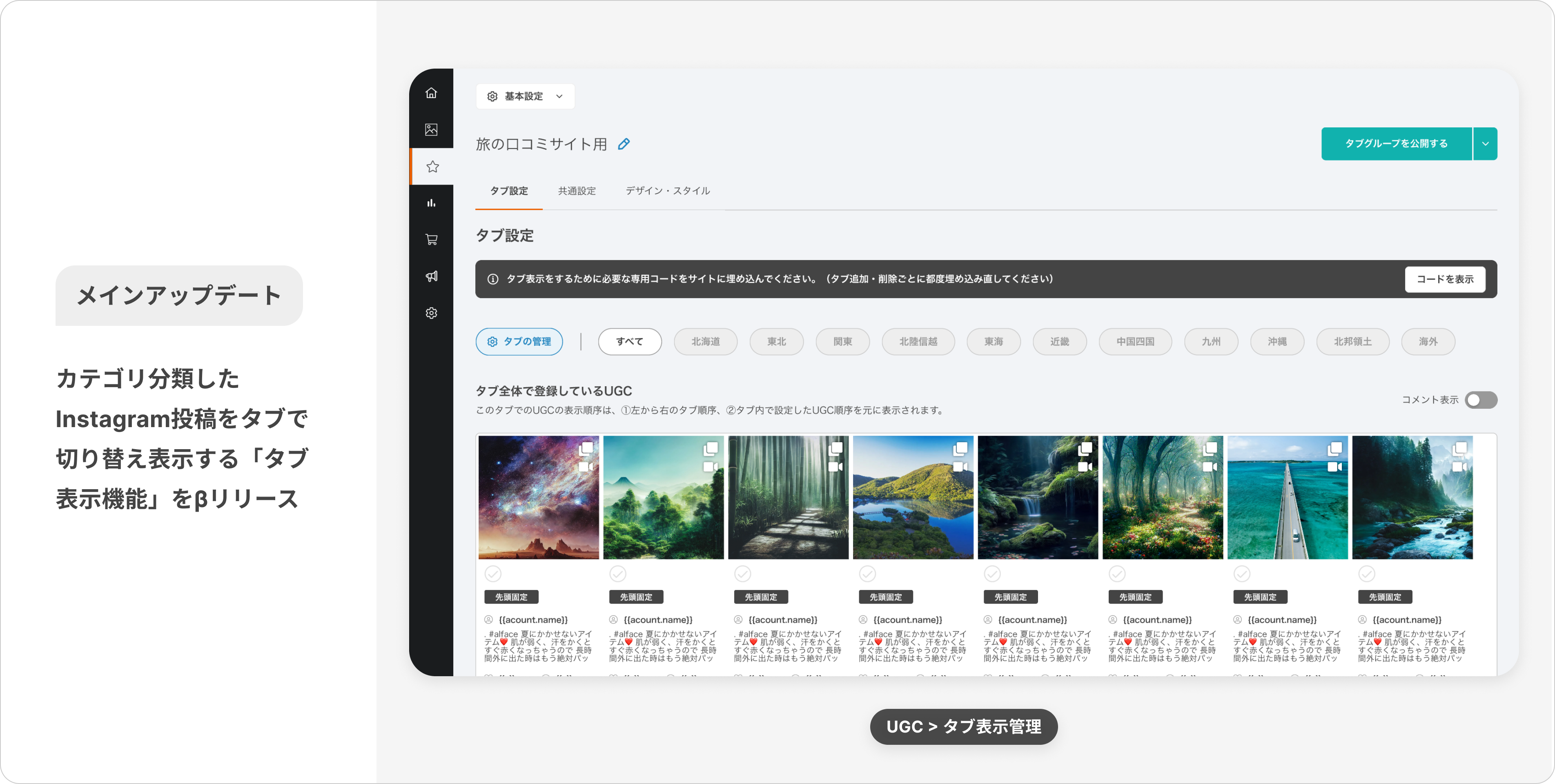
Task: Open the bar chart analytics icon
Action: (431, 203)
